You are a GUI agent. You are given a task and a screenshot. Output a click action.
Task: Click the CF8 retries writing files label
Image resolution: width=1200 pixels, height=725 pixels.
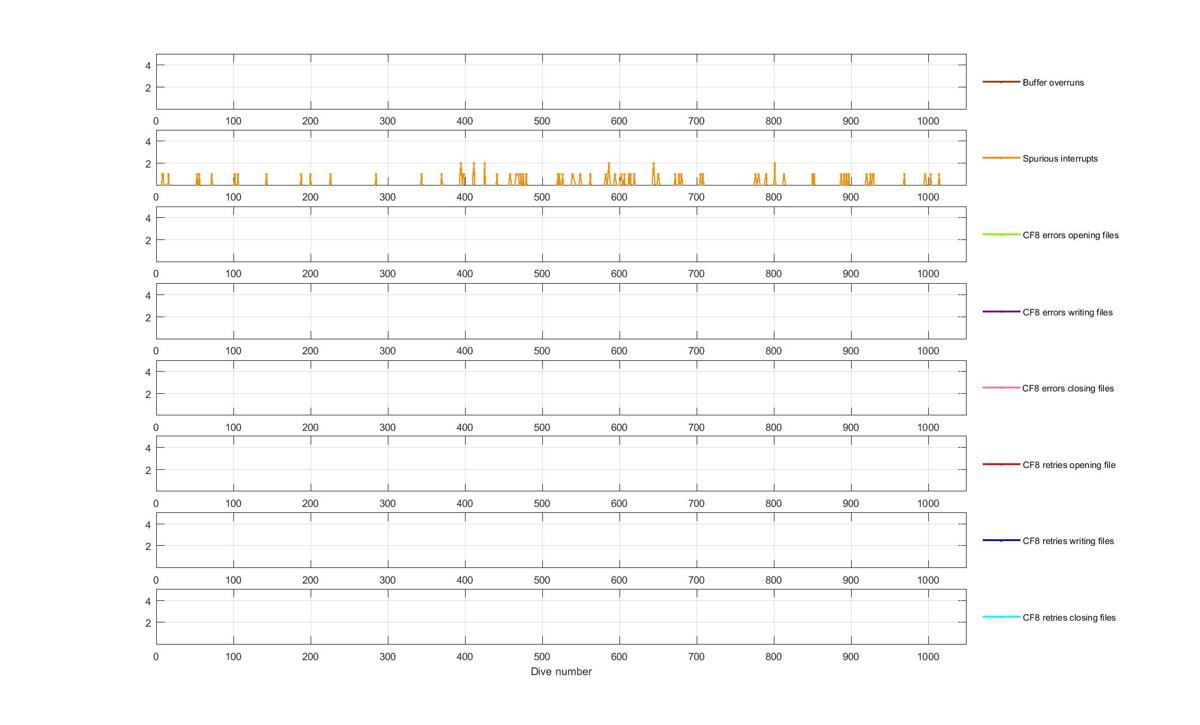coord(1068,541)
